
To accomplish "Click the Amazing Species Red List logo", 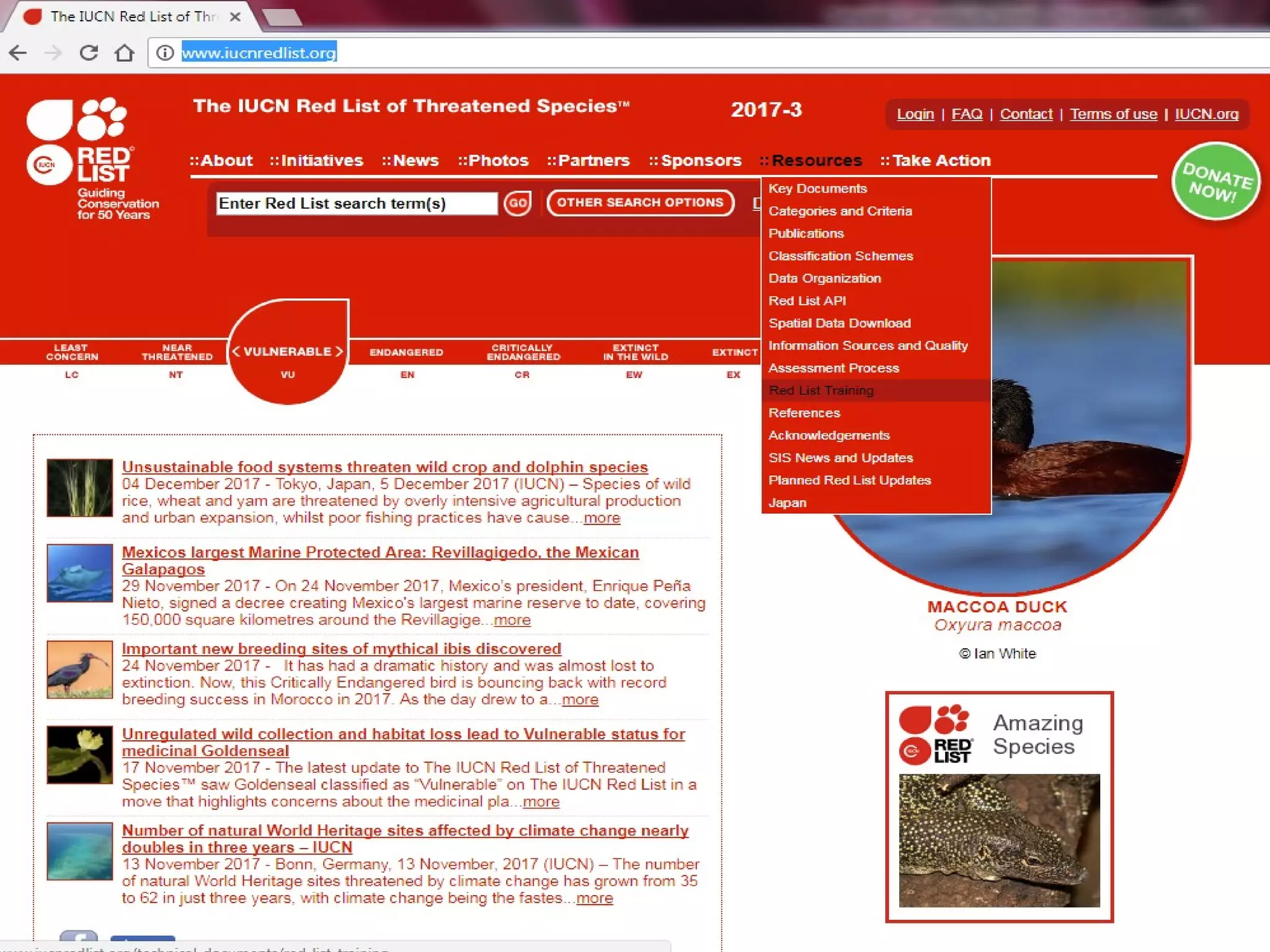I will (936, 734).
